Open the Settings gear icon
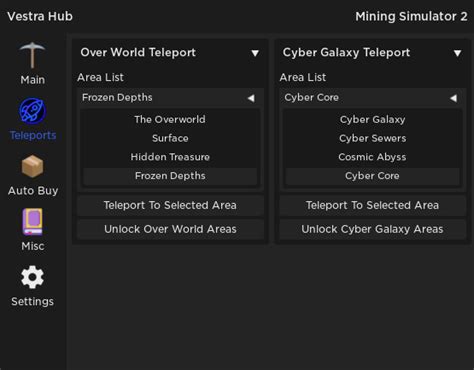The height and width of the screenshot is (370, 474). pos(32,277)
